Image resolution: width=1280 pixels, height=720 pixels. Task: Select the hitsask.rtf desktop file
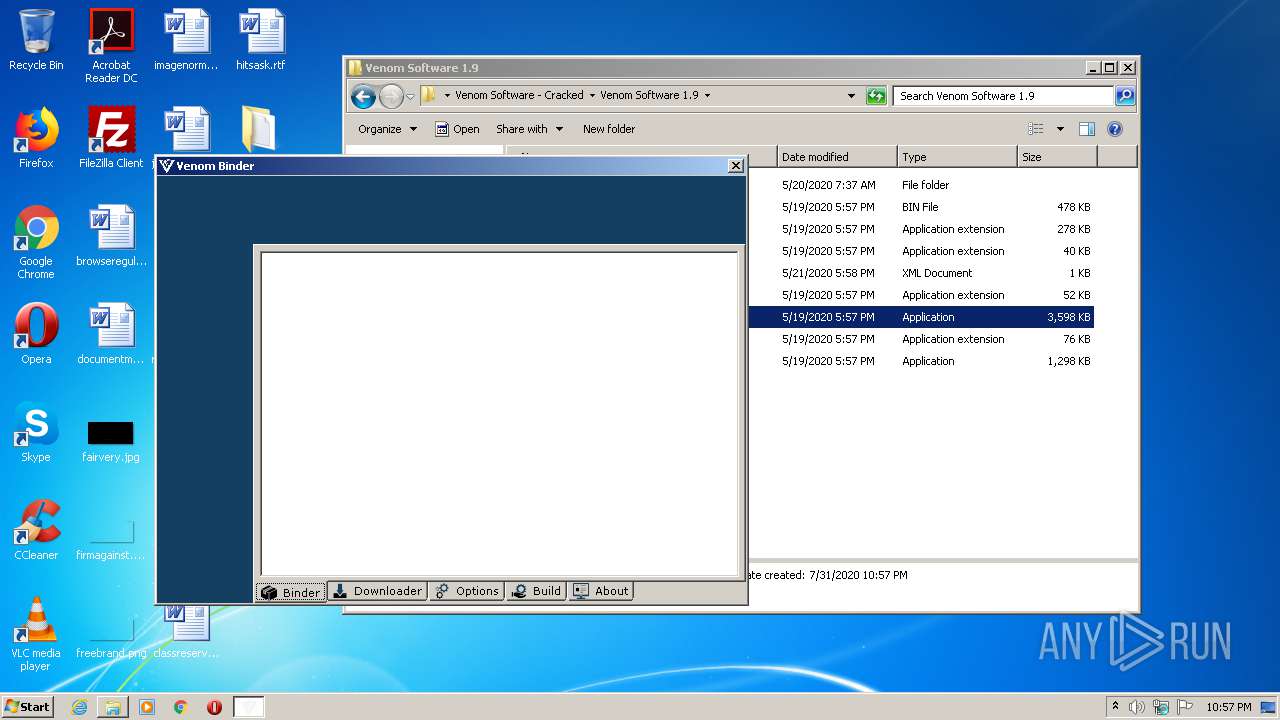tap(261, 40)
